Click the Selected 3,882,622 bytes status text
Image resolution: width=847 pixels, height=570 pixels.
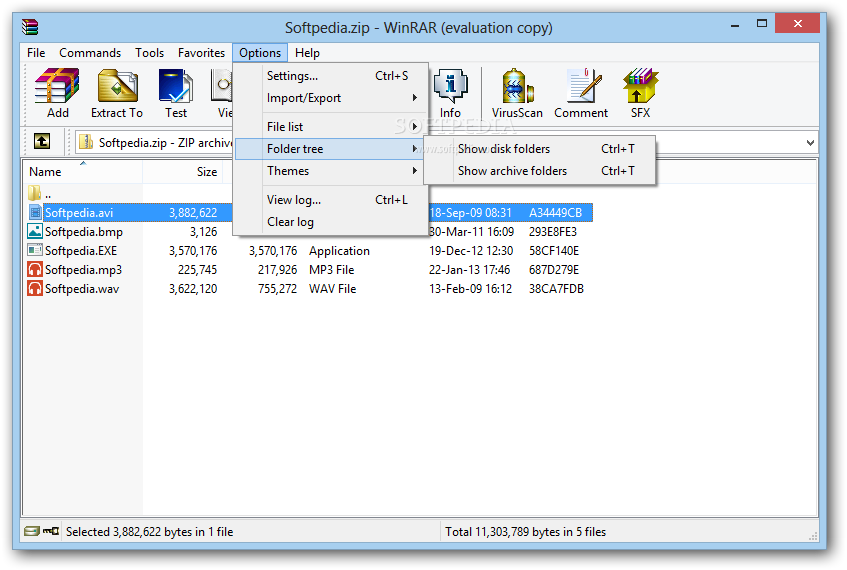tap(150, 532)
